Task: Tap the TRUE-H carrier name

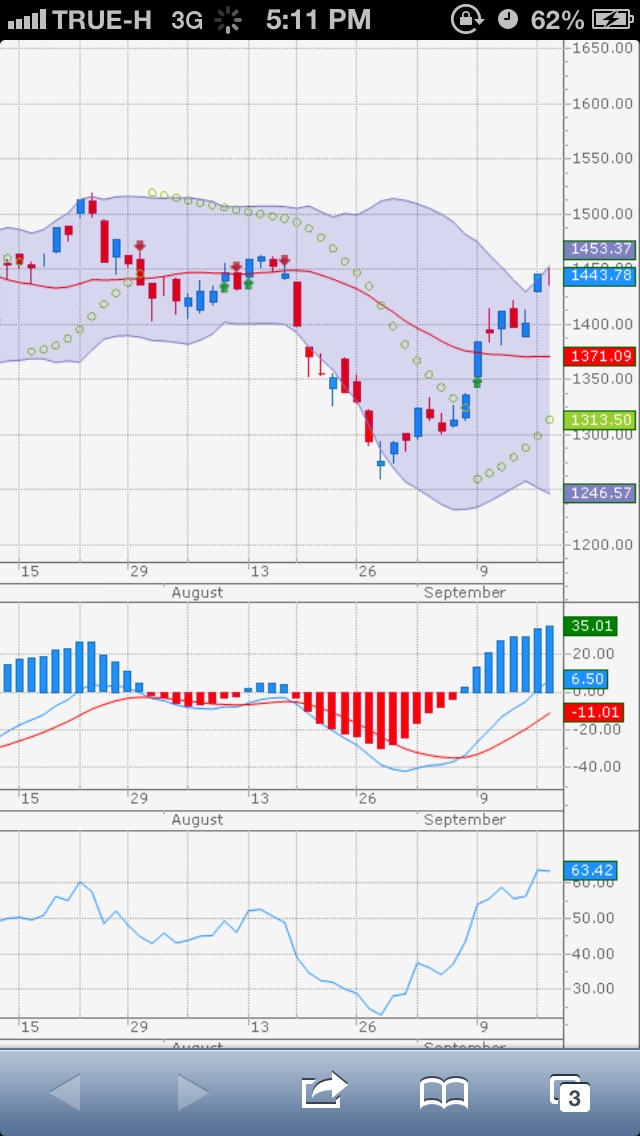Action: (101, 20)
